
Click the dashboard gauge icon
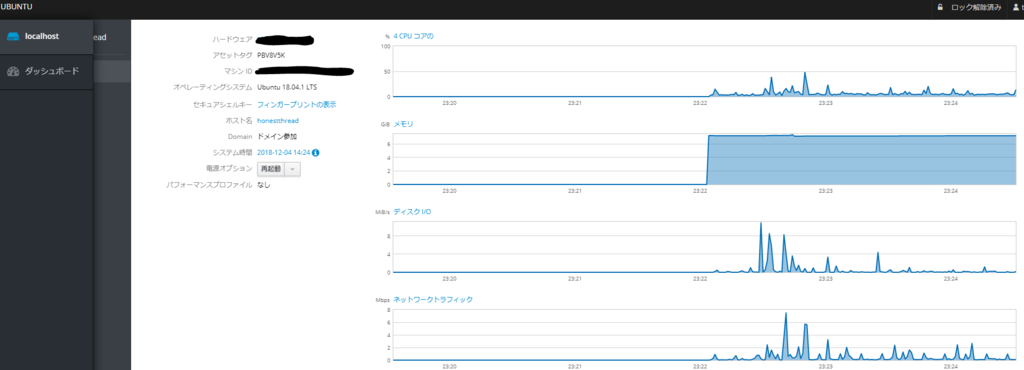click(13, 71)
